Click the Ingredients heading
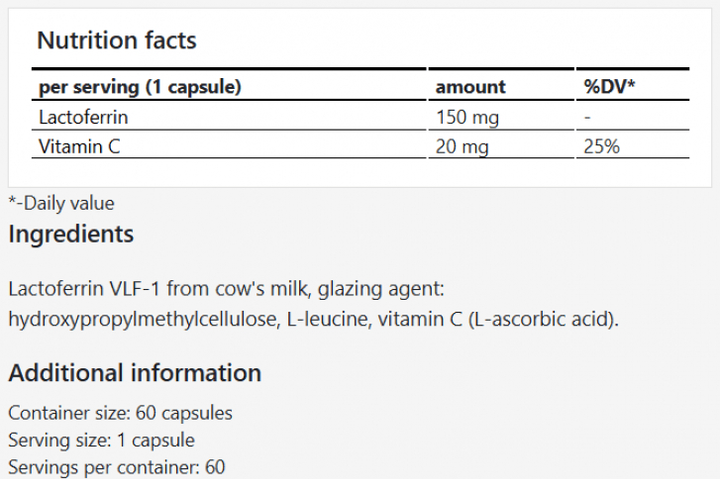720x479 pixels. pyautogui.click(x=71, y=235)
